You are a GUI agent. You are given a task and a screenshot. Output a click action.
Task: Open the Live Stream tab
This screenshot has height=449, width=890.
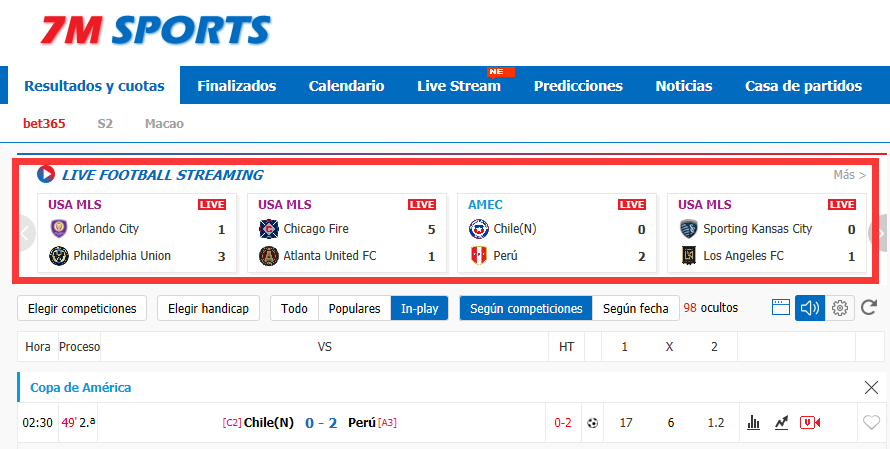coord(459,86)
